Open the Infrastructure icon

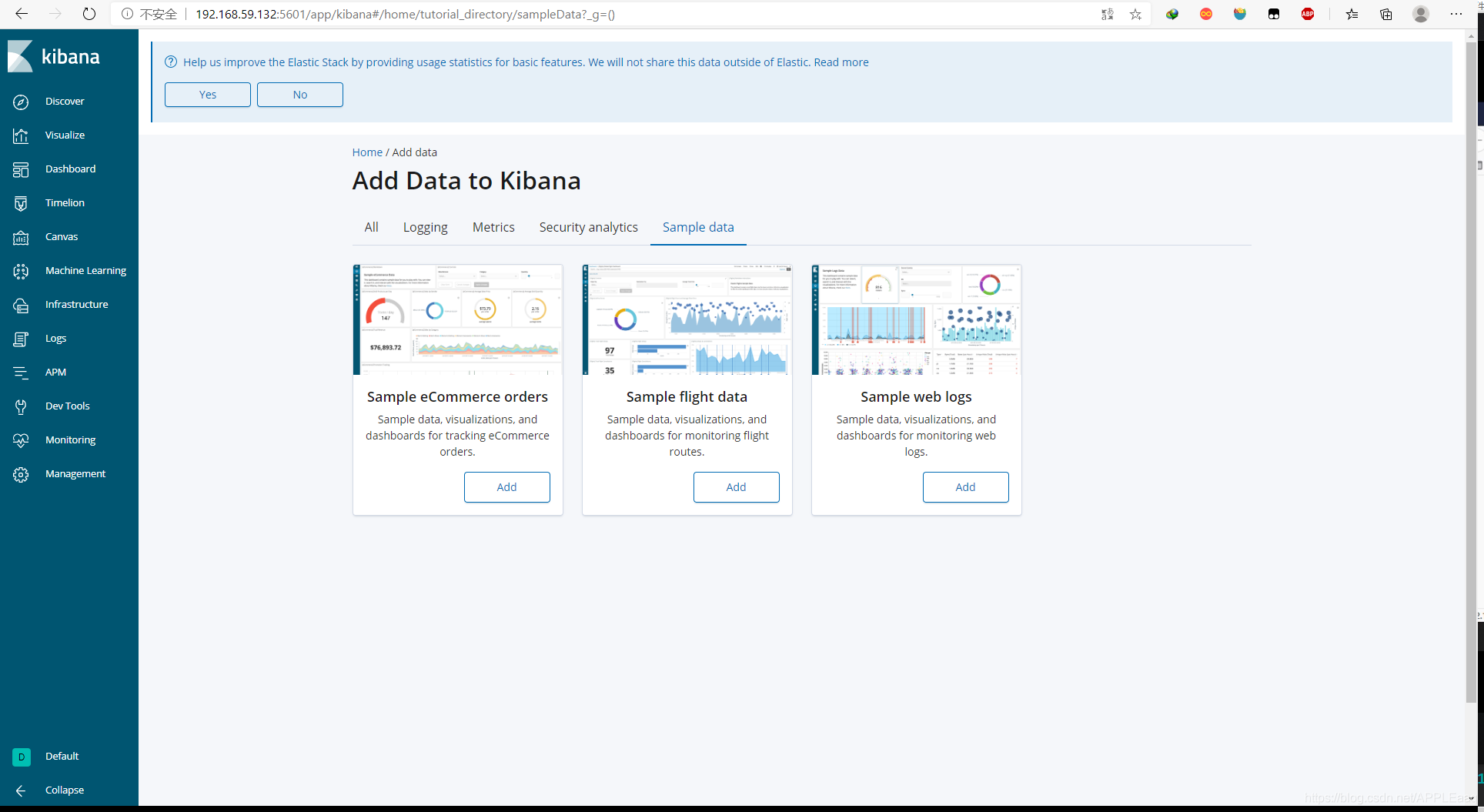[21, 305]
